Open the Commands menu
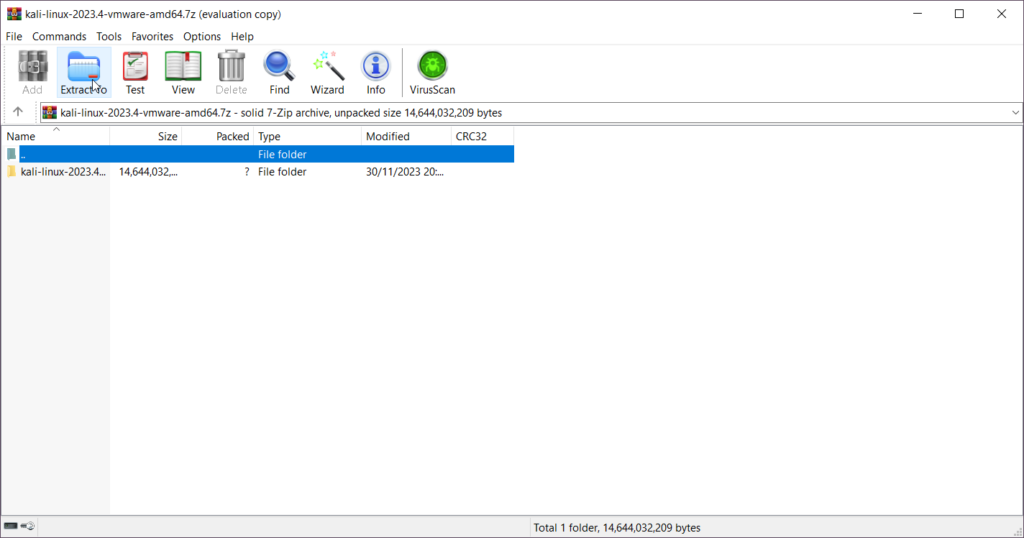The image size is (1024, 538). [59, 37]
